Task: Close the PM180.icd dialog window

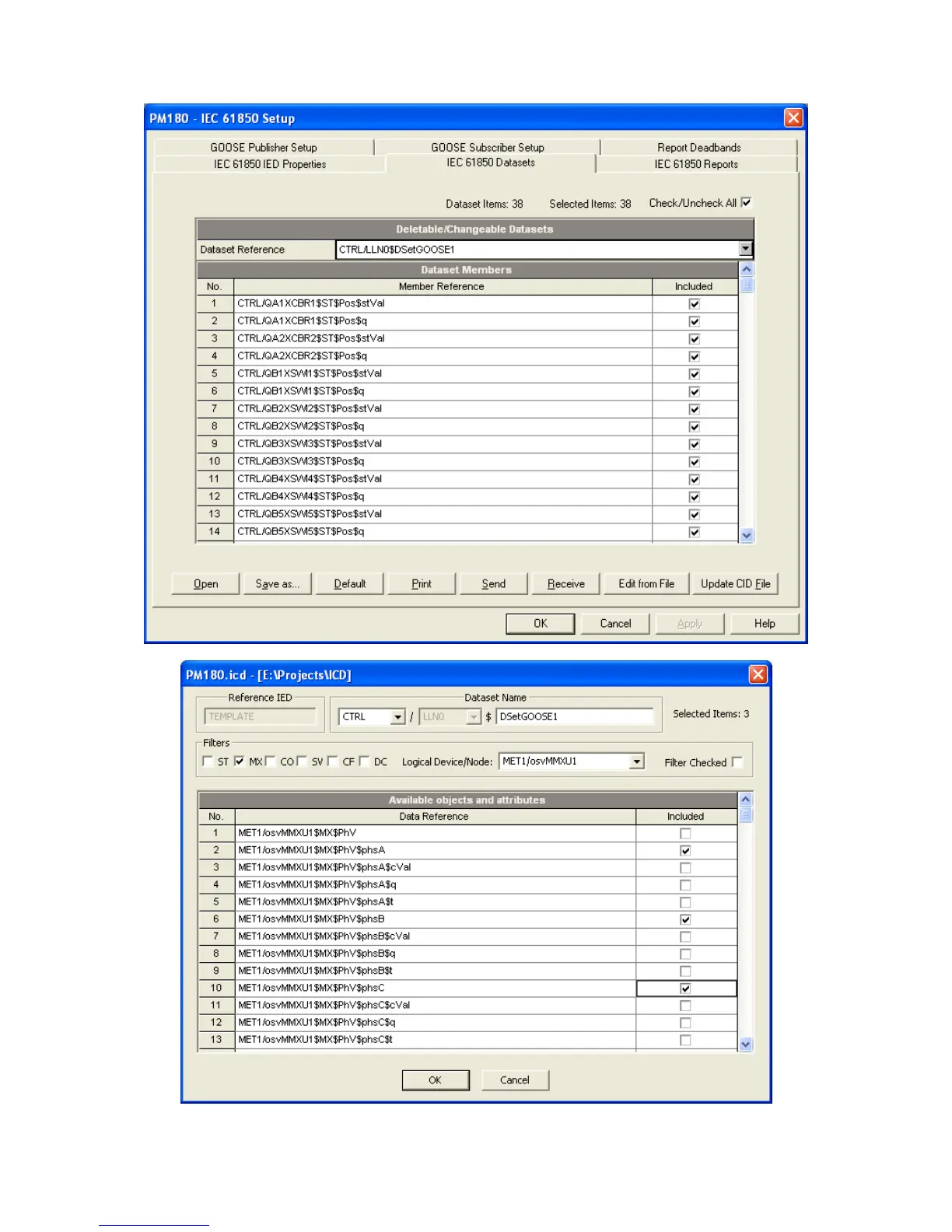Action: pyautogui.click(x=758, y=674)
